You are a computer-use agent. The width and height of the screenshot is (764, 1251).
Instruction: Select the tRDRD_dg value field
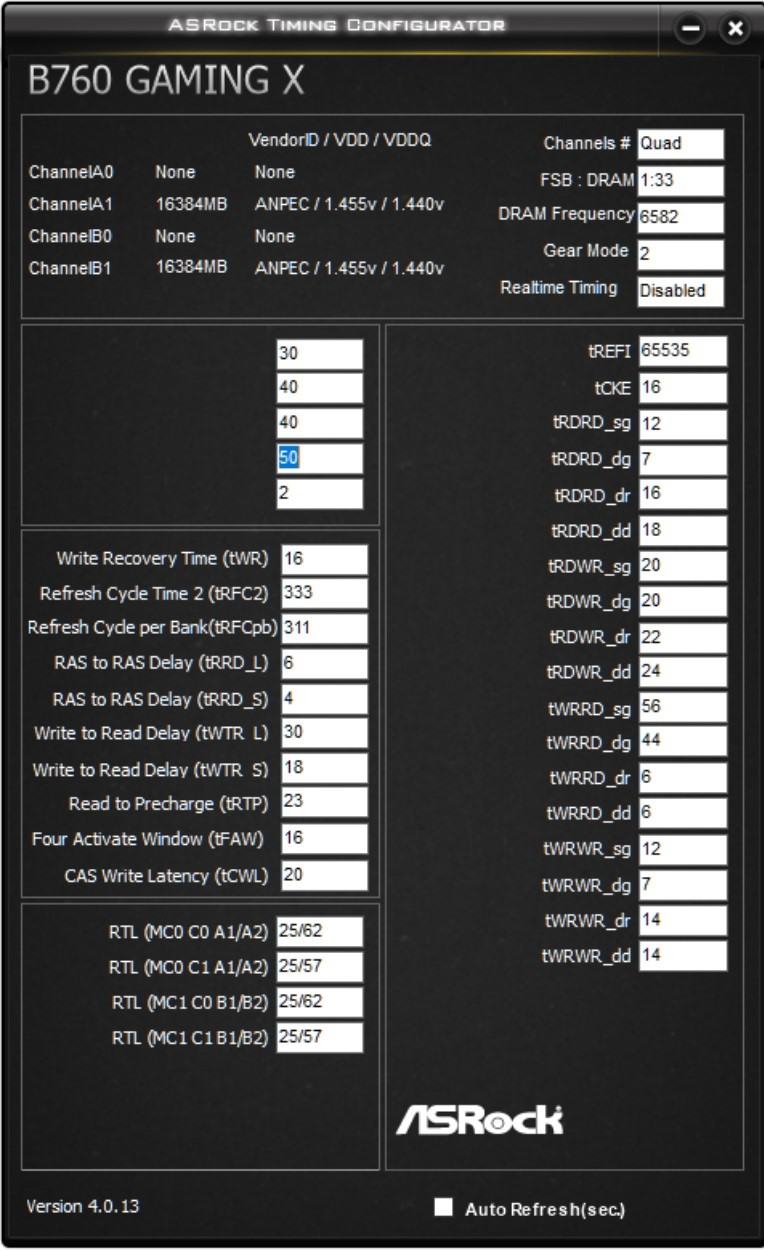(x=683, y=460)
